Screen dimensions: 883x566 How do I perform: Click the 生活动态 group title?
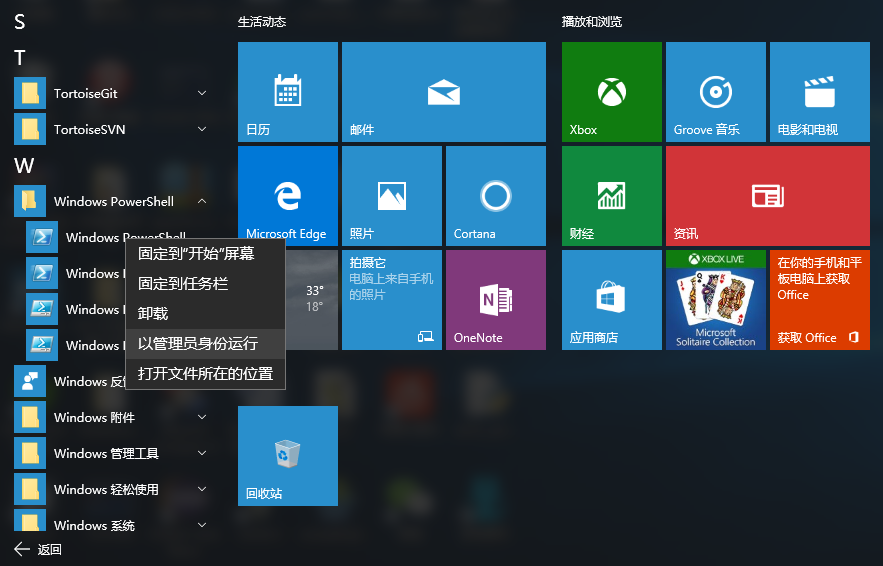(262, 22)
